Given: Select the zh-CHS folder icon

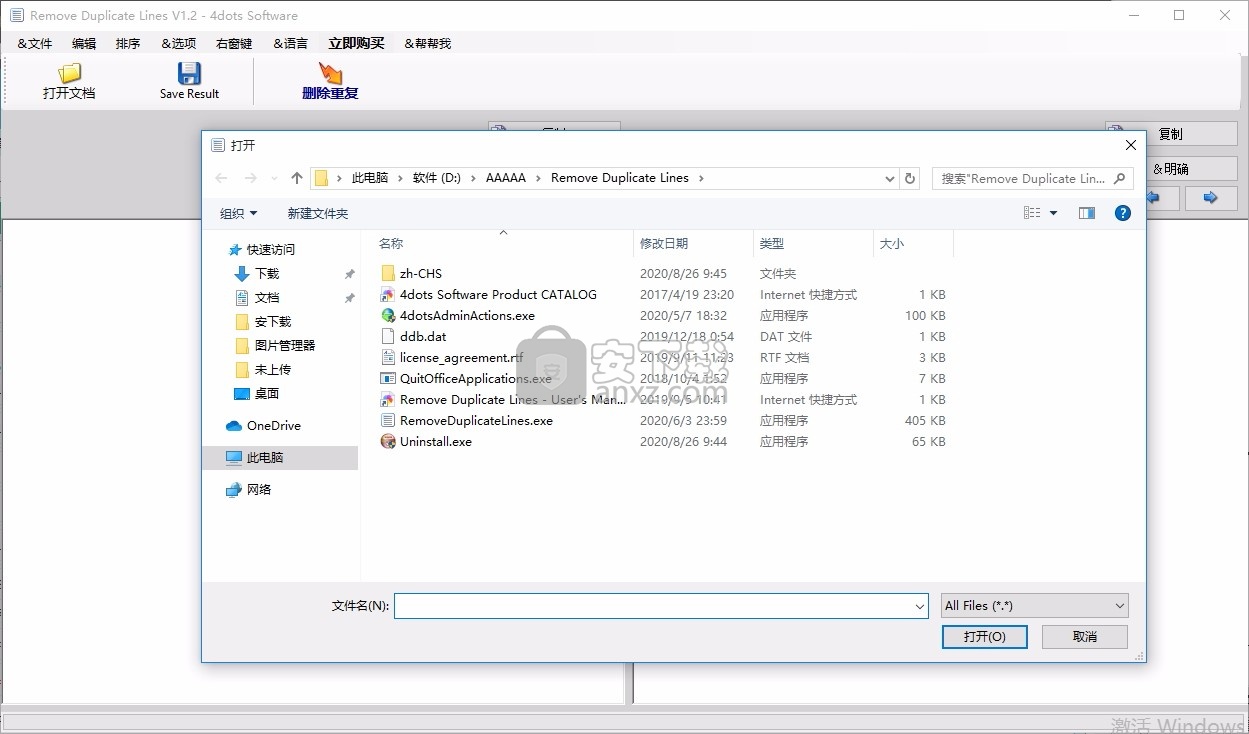Looking at the screenshot, I should (389, 273).
